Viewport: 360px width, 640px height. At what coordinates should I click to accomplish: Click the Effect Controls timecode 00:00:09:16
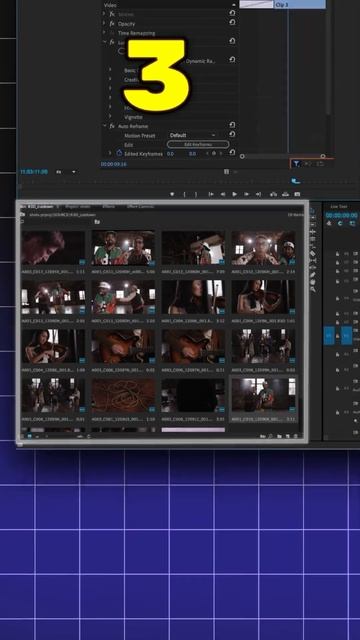coord(113,164)
